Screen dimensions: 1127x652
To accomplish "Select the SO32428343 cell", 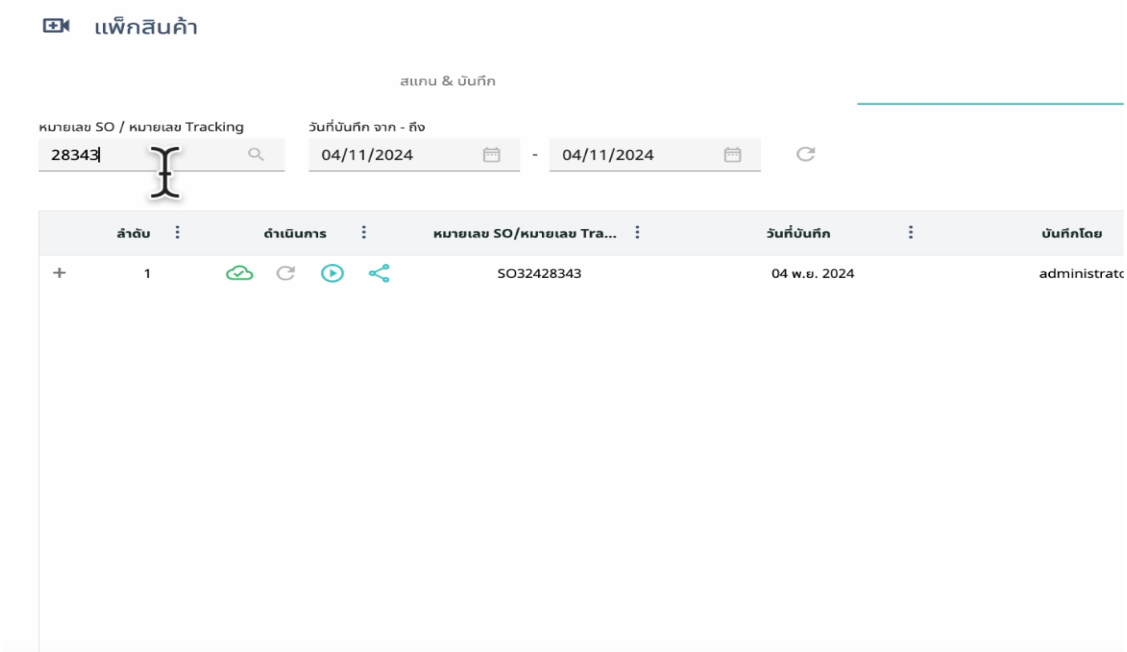I will click(x=539, y=274).
